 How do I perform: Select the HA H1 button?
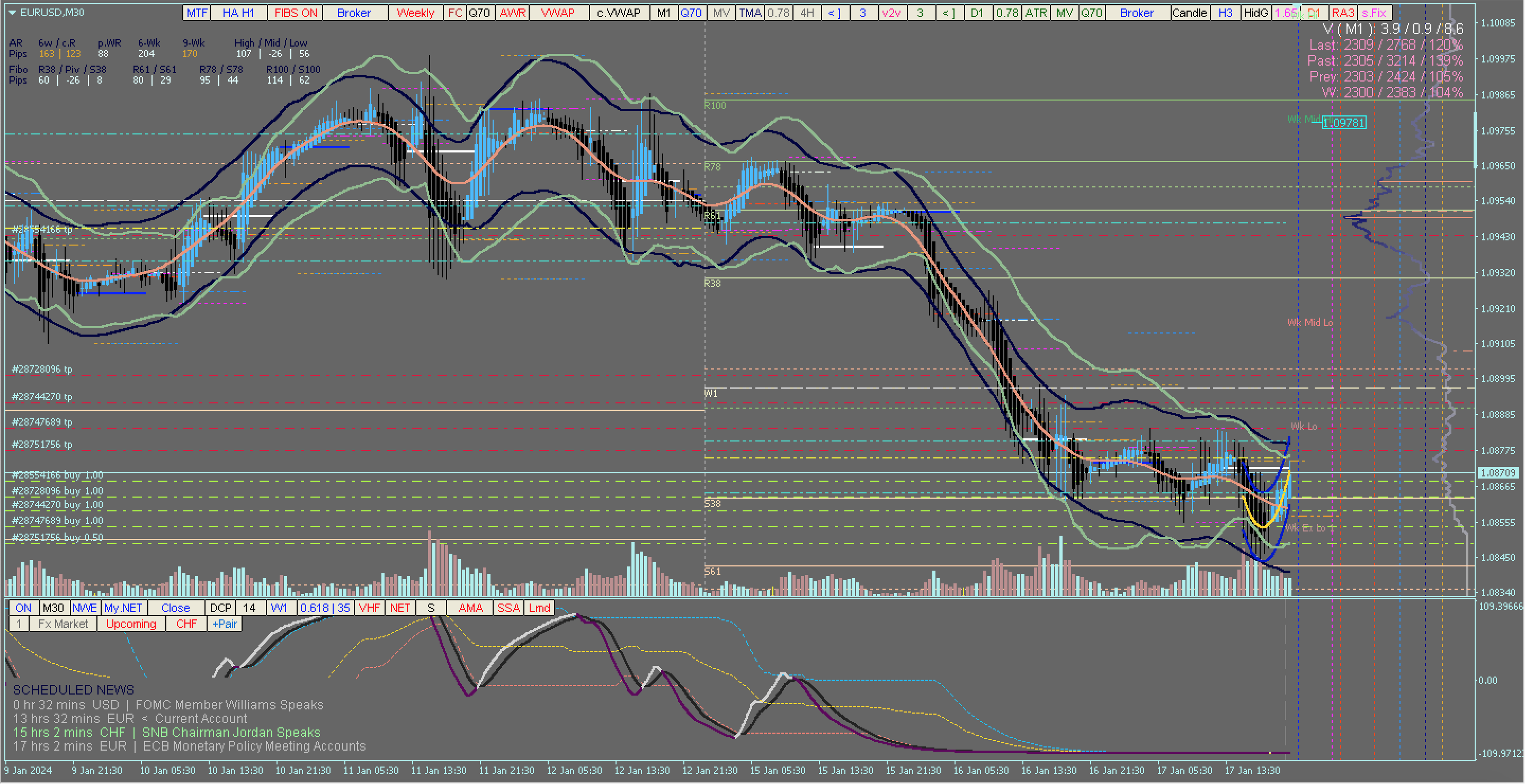click(238, 13)
